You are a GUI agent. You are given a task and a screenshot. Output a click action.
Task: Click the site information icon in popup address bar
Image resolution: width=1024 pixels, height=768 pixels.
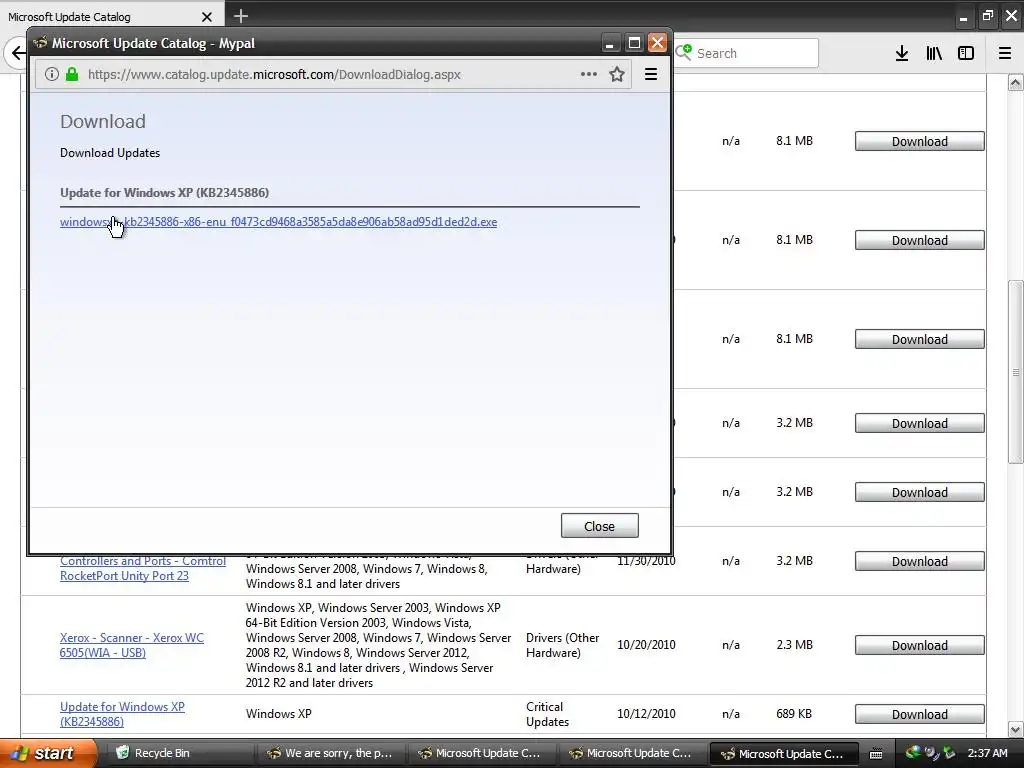(x=52, y=74)
